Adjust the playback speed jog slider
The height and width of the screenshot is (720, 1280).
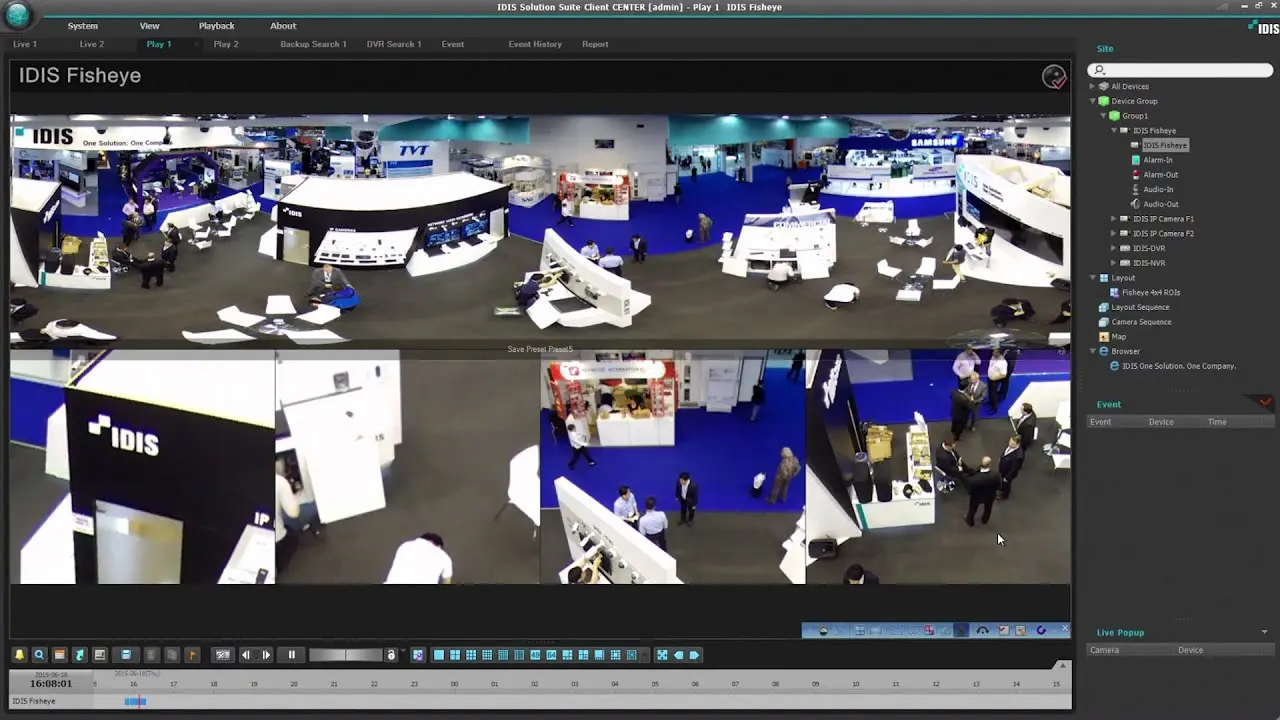[346, 655]
